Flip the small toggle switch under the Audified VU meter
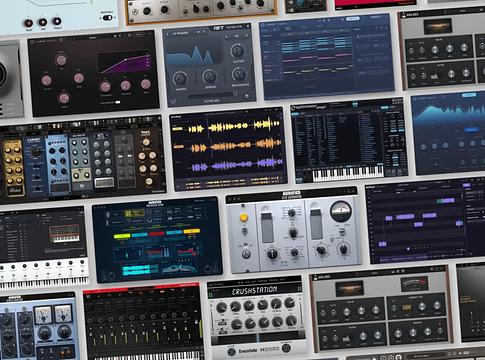Screen dimensions: 485x360 tap(341, 231)
